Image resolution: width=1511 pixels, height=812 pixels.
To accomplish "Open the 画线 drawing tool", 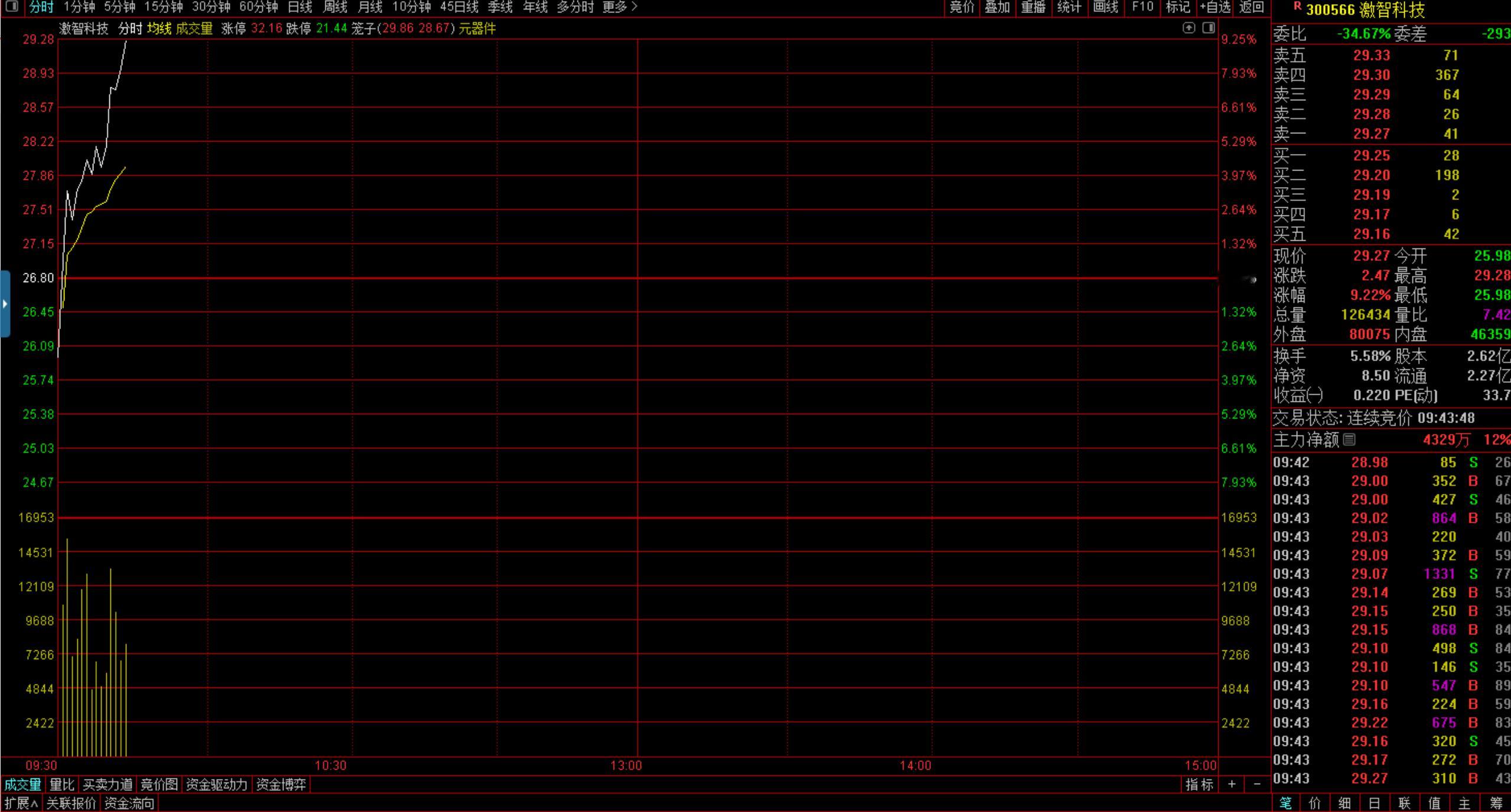I will coord(1105,7).
